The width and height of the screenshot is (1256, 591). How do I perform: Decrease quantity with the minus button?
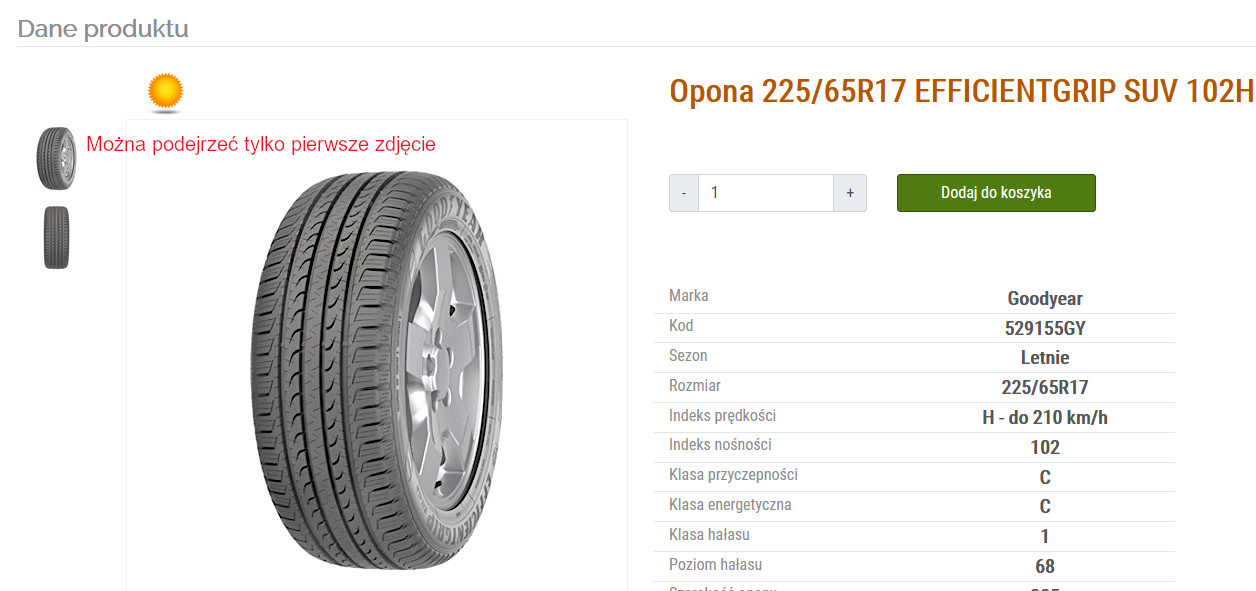click(684, 193)
